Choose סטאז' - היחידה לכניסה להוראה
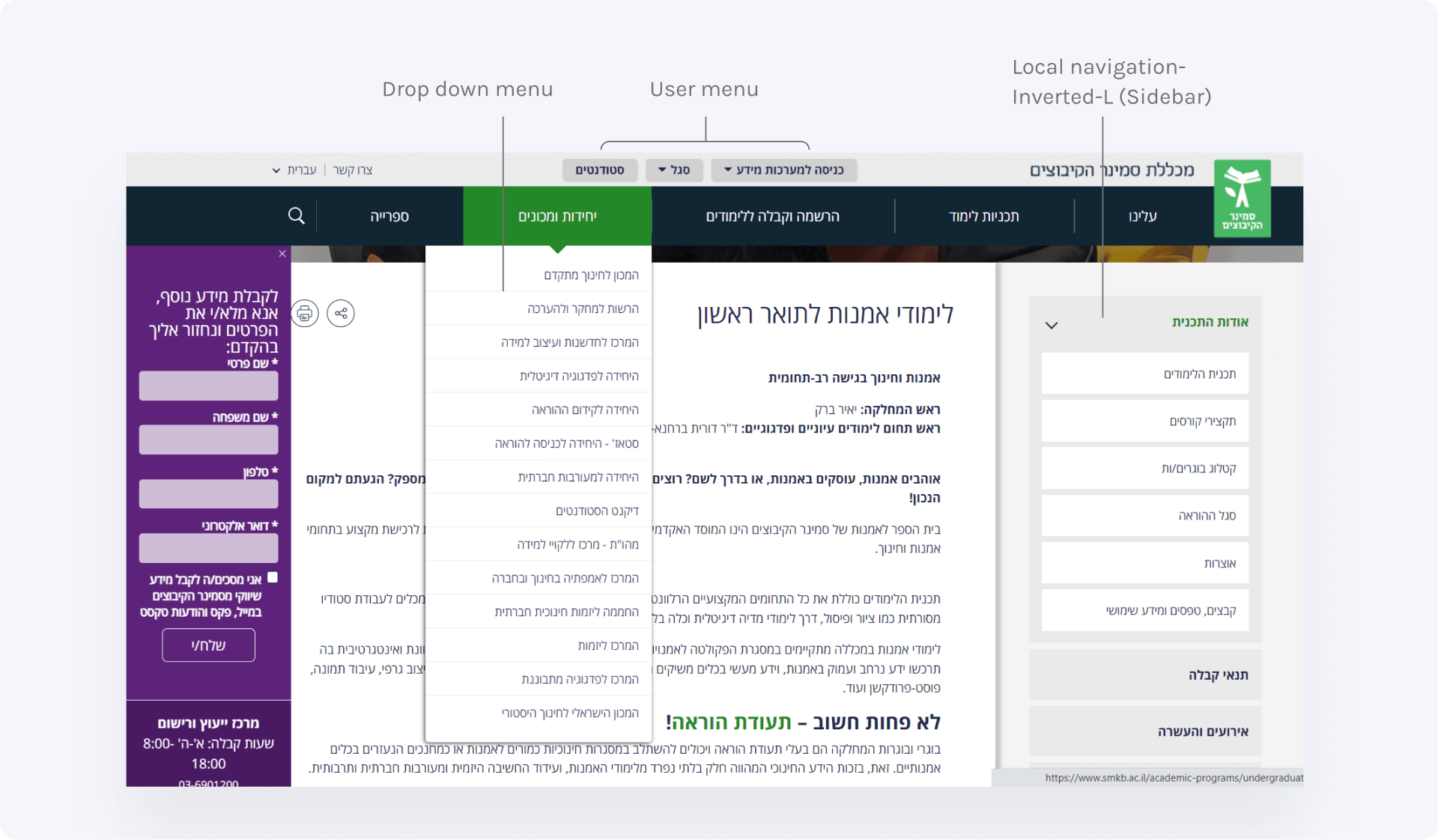Screen dimensions: 1438x840 [x=539, y=443]
